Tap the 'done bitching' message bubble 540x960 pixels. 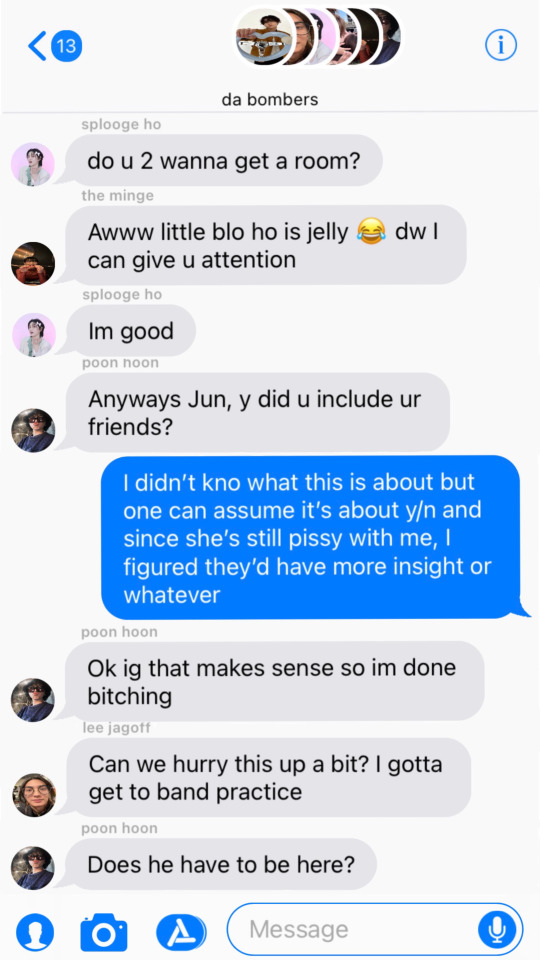(274, 681)
